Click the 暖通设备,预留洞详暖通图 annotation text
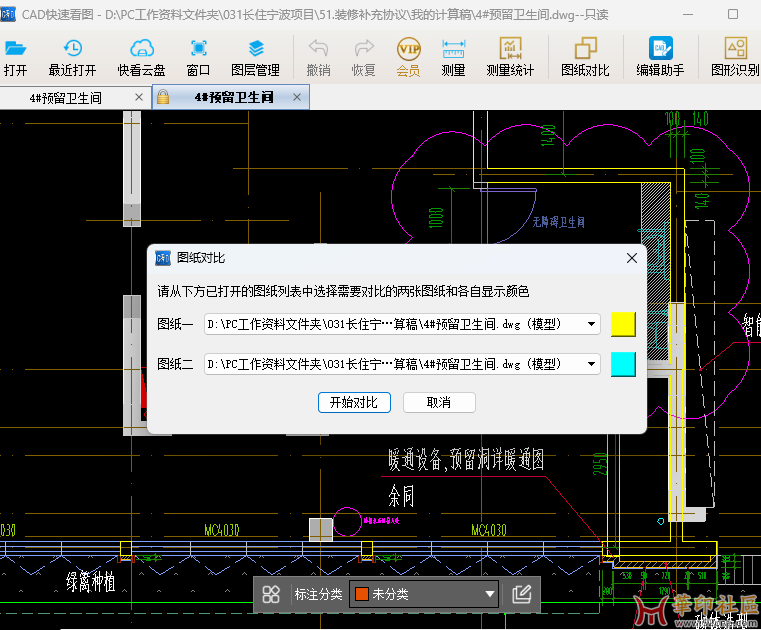This screenshot has height=630, width=761. tap(465, 460)
